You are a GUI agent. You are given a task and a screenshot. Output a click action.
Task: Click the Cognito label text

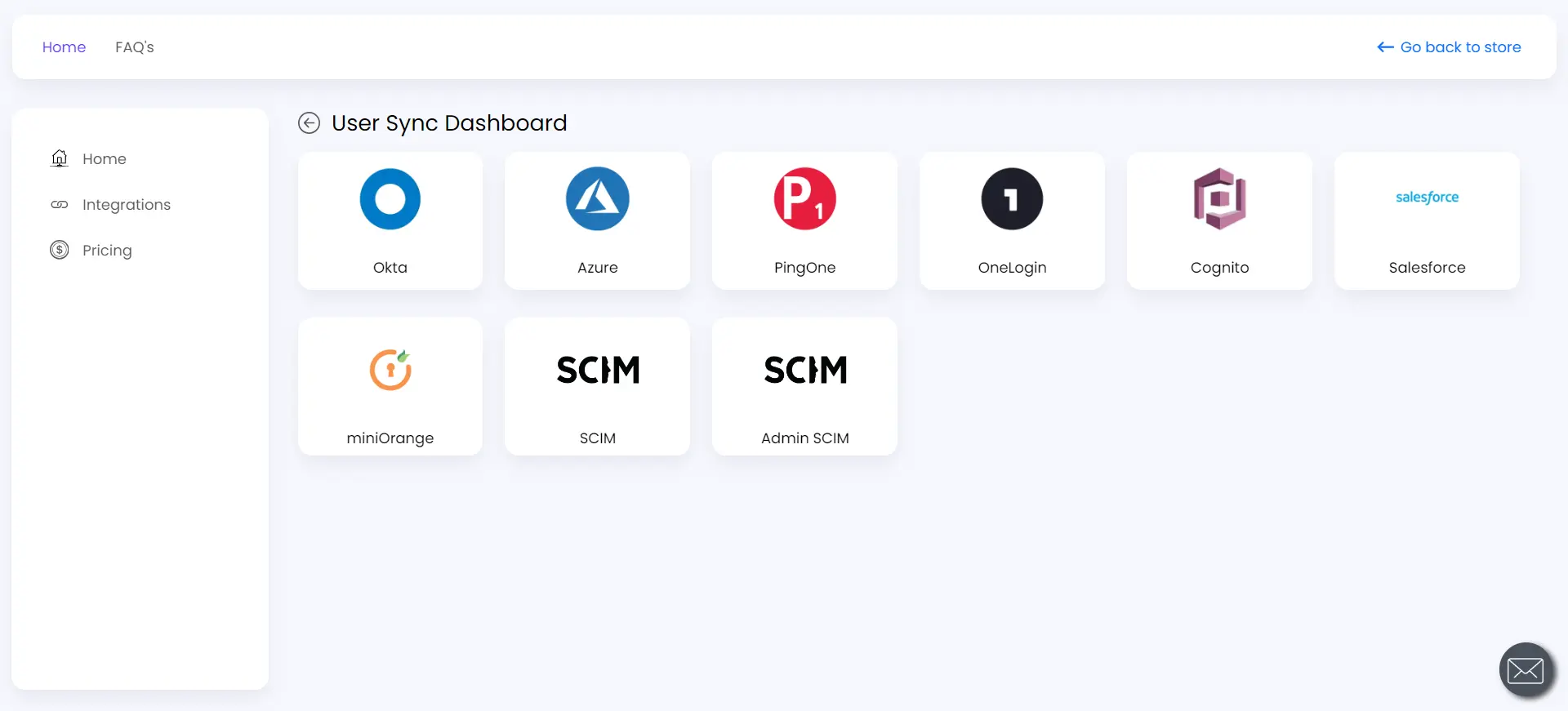tap(1219, 268)
